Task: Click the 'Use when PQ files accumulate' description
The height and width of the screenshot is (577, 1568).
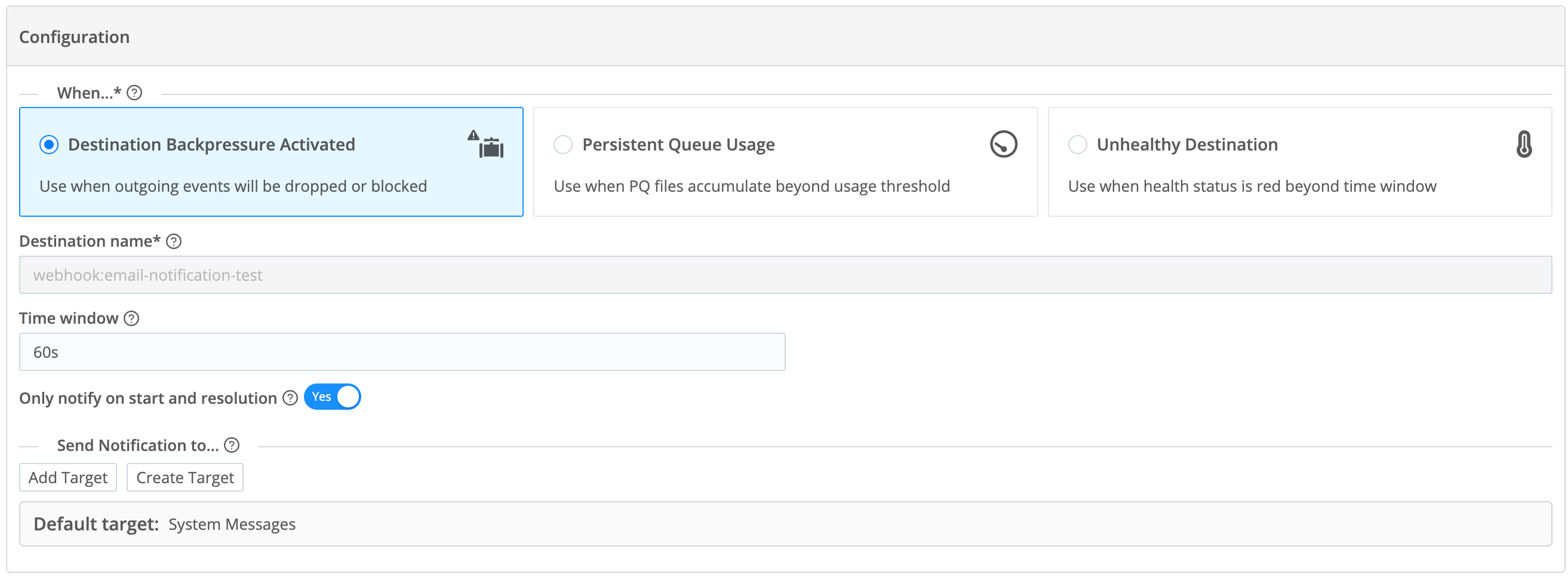Action: click(751, 186)
